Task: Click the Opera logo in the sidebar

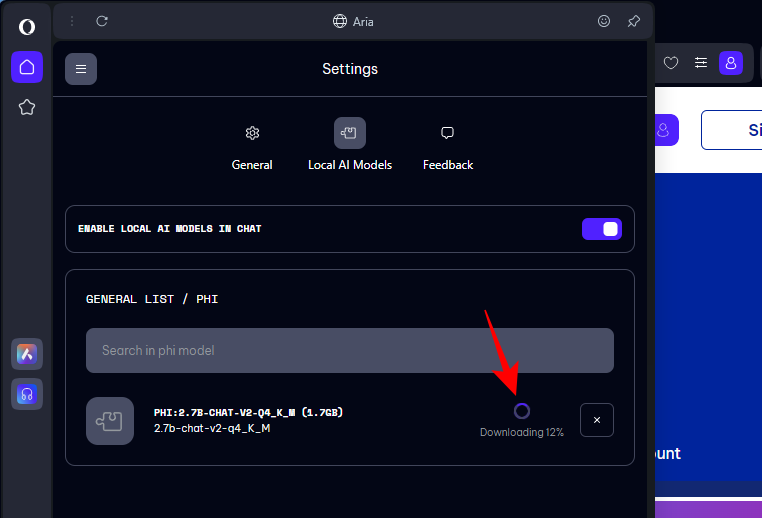Action: click(x=27, y=27)
